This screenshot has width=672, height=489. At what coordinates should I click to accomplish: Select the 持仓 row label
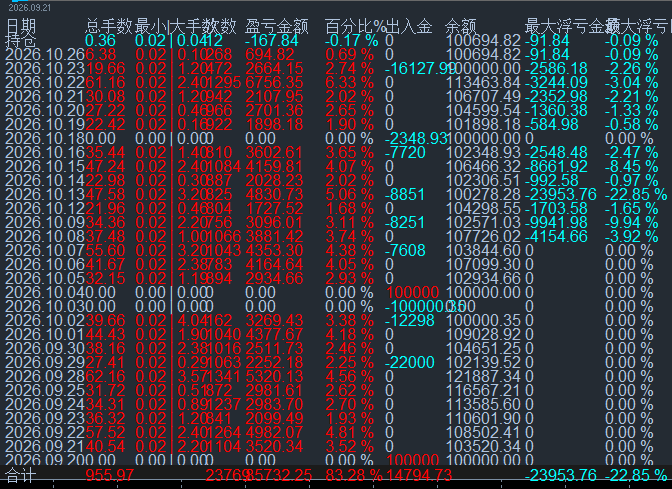pyautogui.click(x=21, y=41)
